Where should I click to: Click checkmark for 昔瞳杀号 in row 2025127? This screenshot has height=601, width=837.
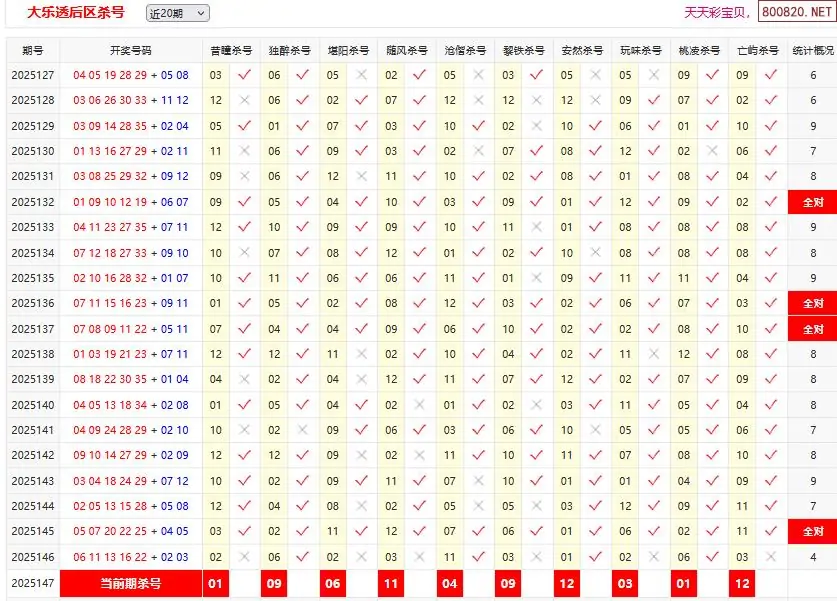click(x=244, y=75)
